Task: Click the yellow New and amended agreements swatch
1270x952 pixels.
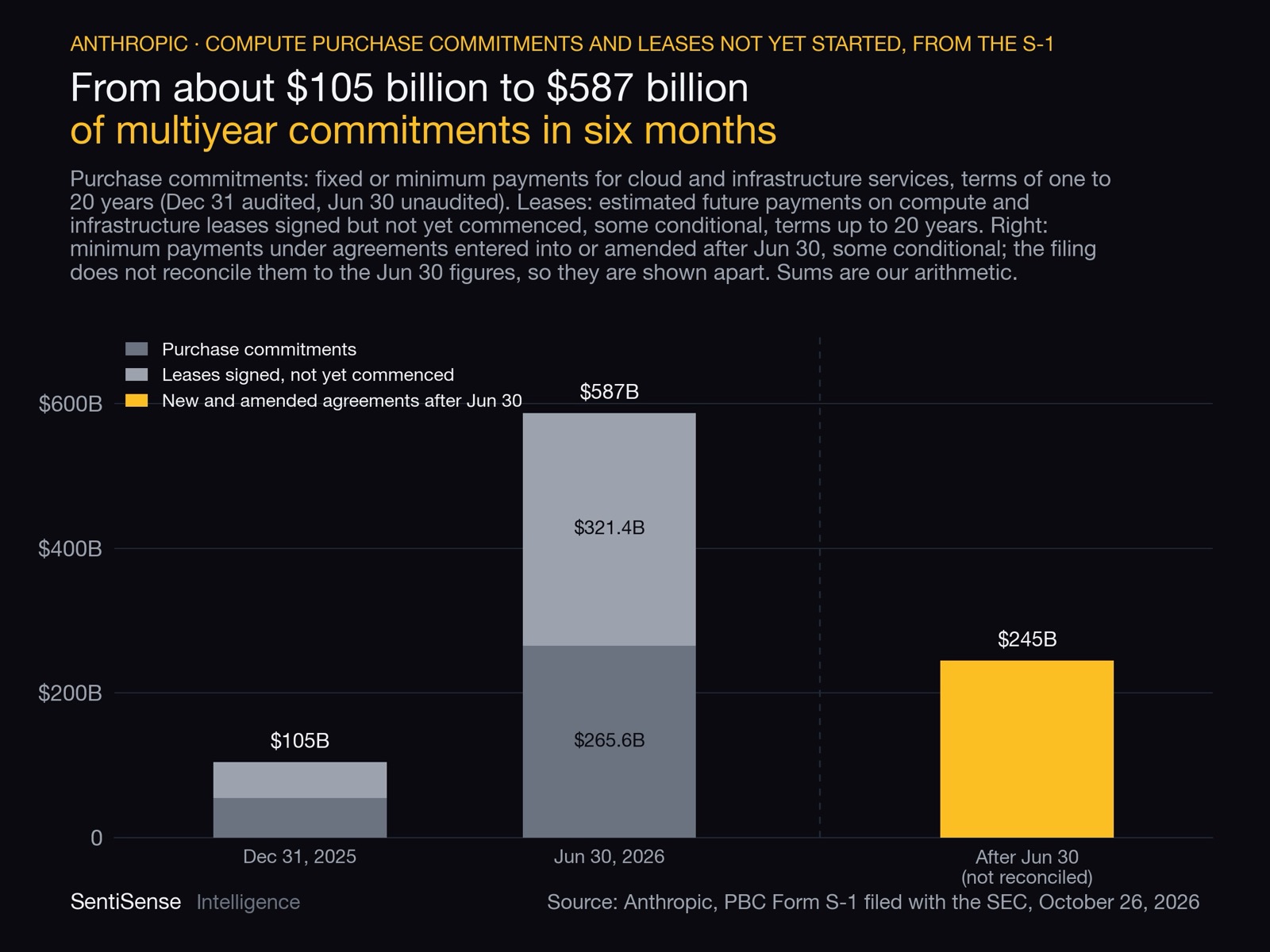Action: pyautogui.click(x=137, y=401)
